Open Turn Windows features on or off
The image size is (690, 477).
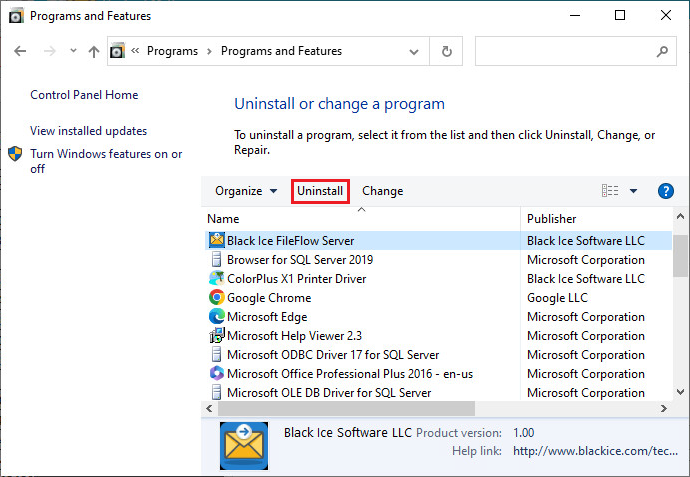coord(106,161)
